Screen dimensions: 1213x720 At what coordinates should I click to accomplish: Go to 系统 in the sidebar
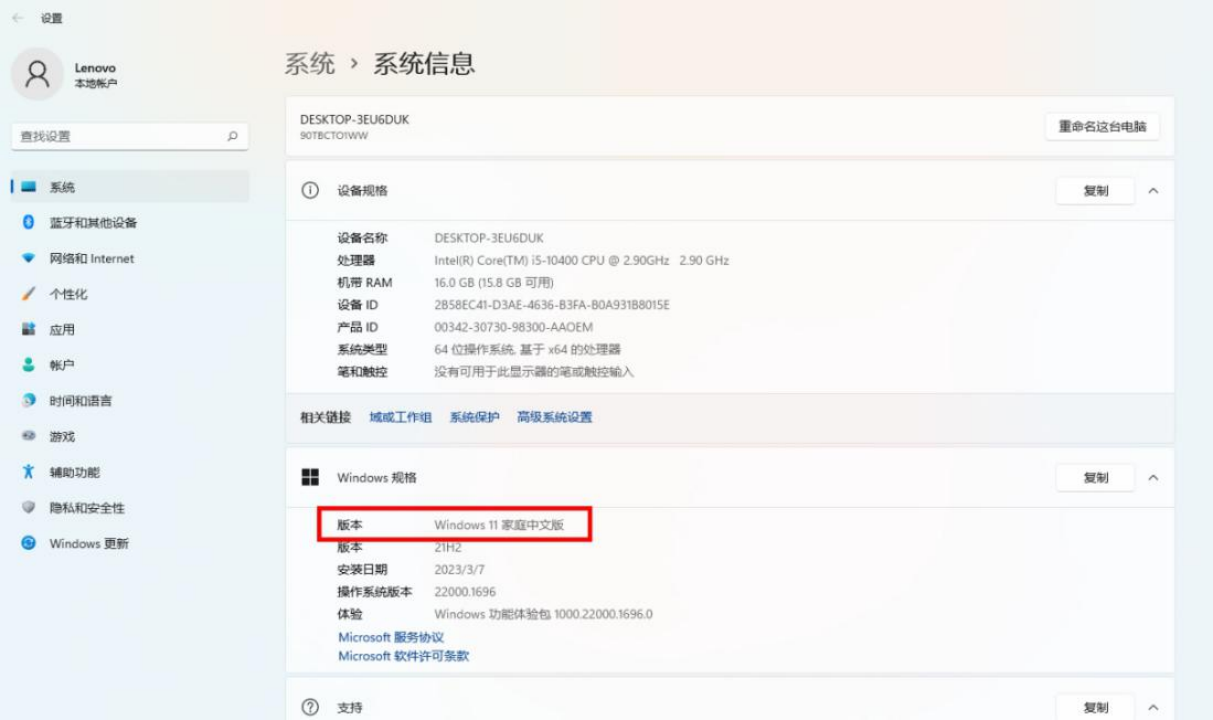pyautogui.click(x=130, y=187)
